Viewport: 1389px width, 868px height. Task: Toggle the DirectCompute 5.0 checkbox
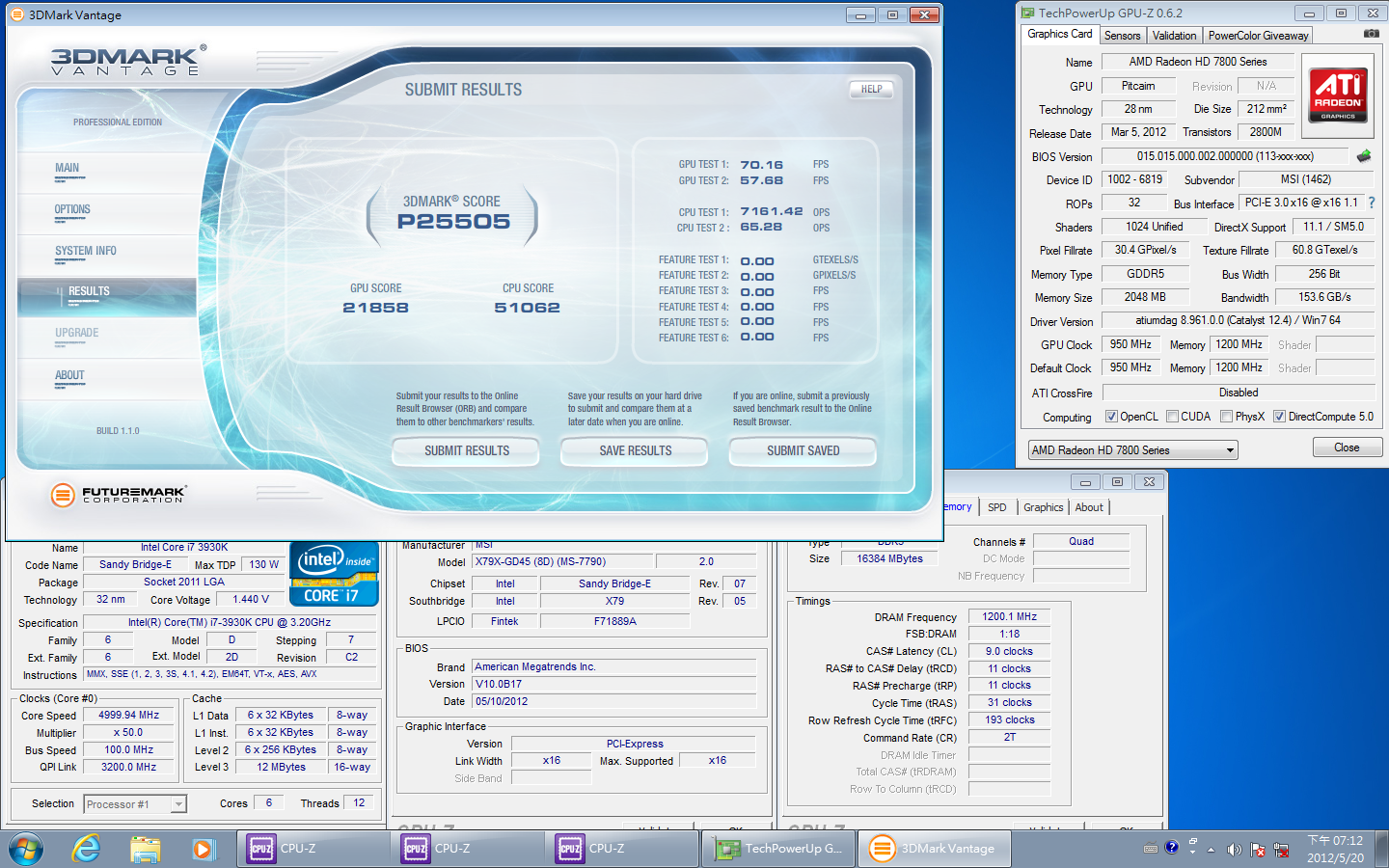pos(1279,417)
